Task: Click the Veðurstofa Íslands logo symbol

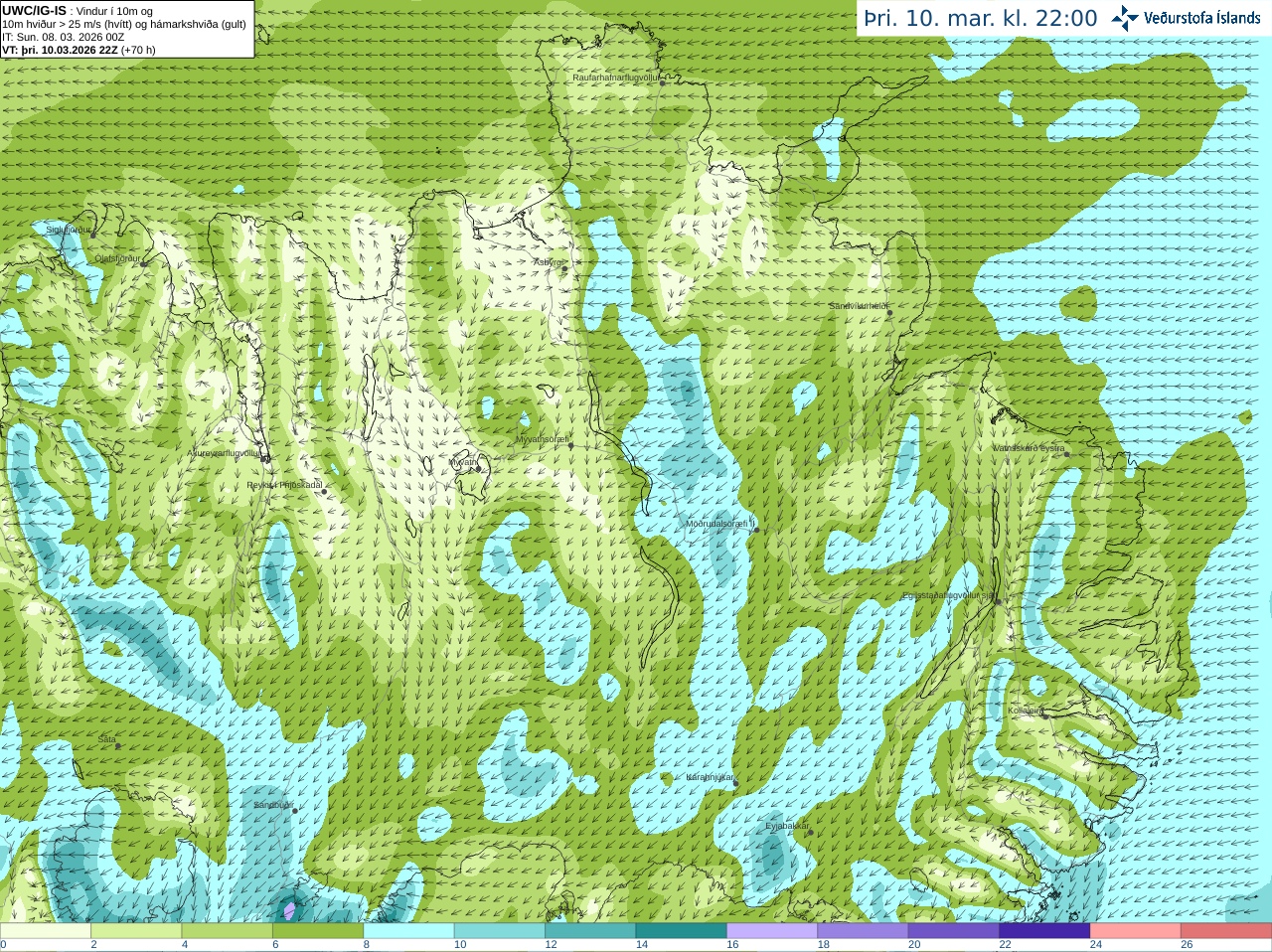Action: [1125, 18]
